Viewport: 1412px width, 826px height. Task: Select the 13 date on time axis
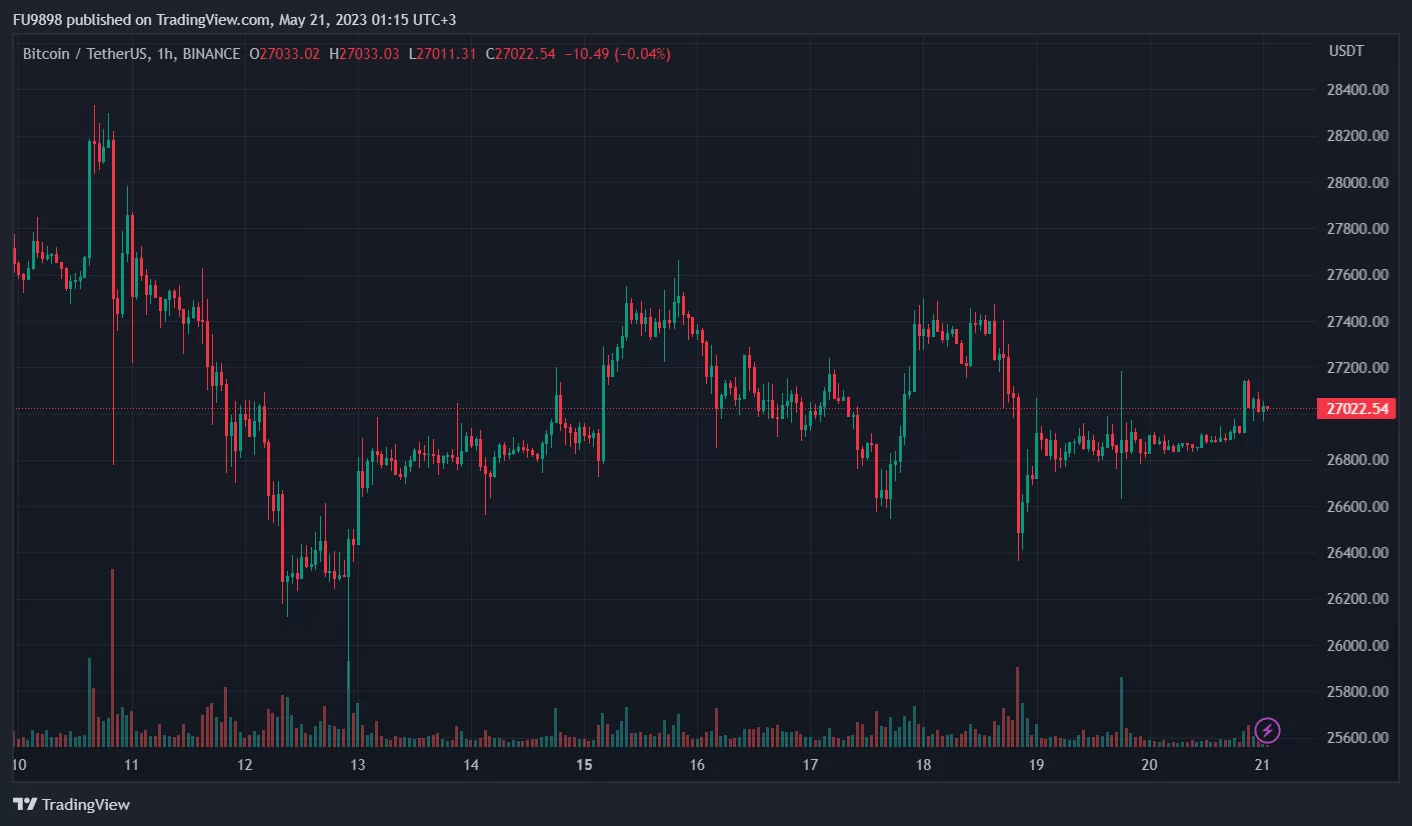click(x=358, y=765)
